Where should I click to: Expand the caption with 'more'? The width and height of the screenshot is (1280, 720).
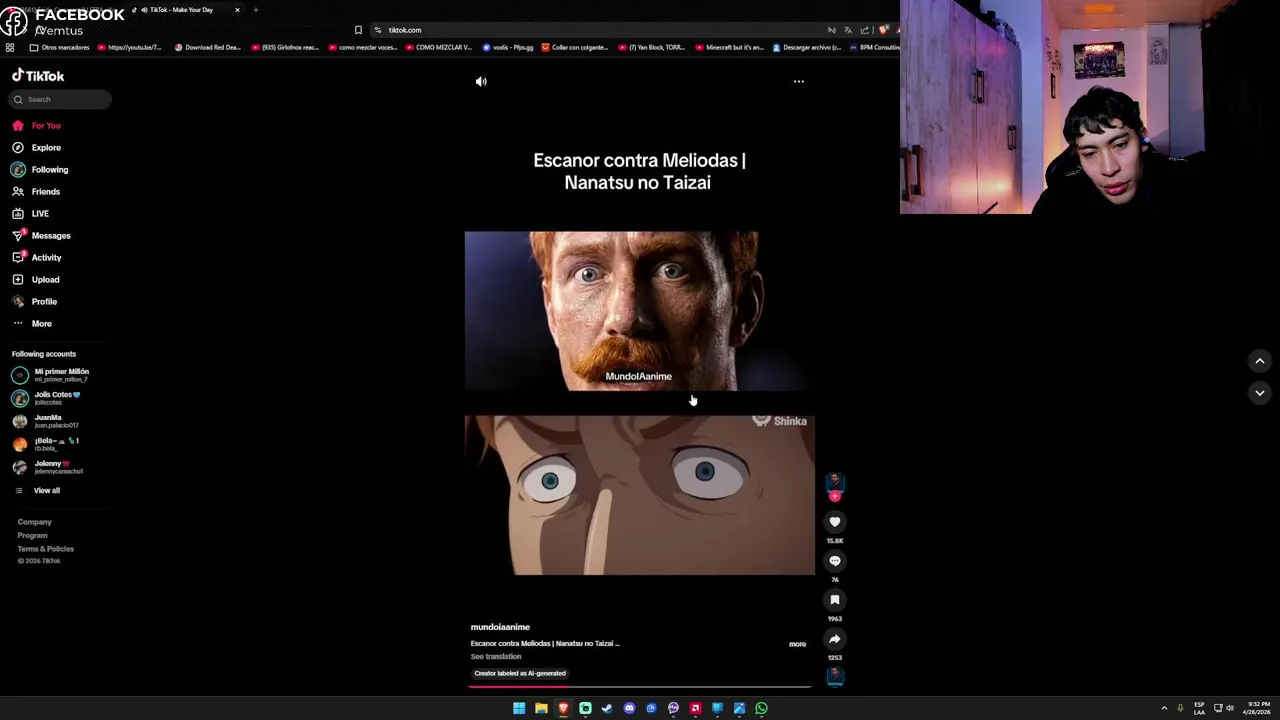797,644
